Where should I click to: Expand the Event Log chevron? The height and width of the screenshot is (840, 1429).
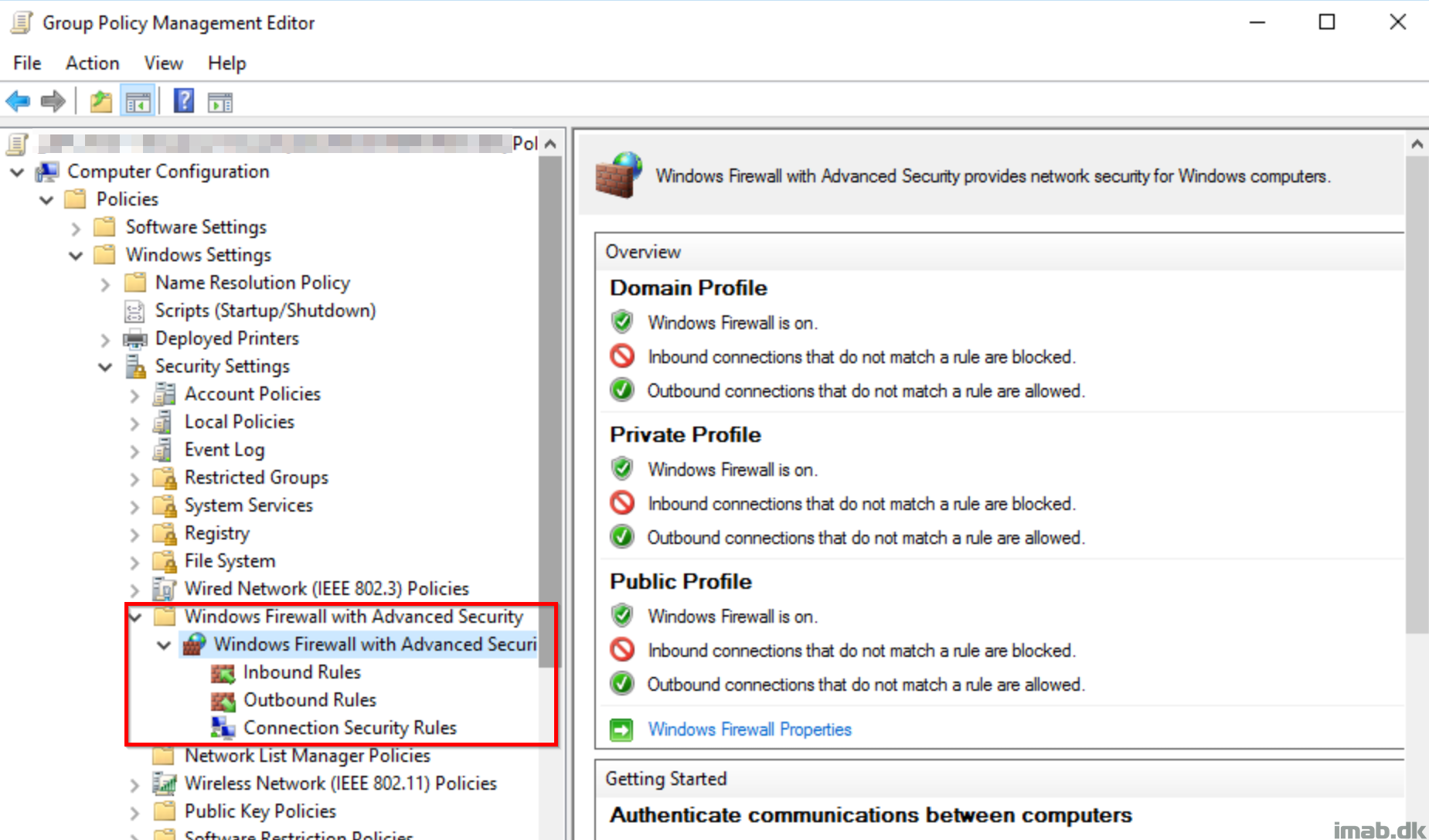click(134, 451)
